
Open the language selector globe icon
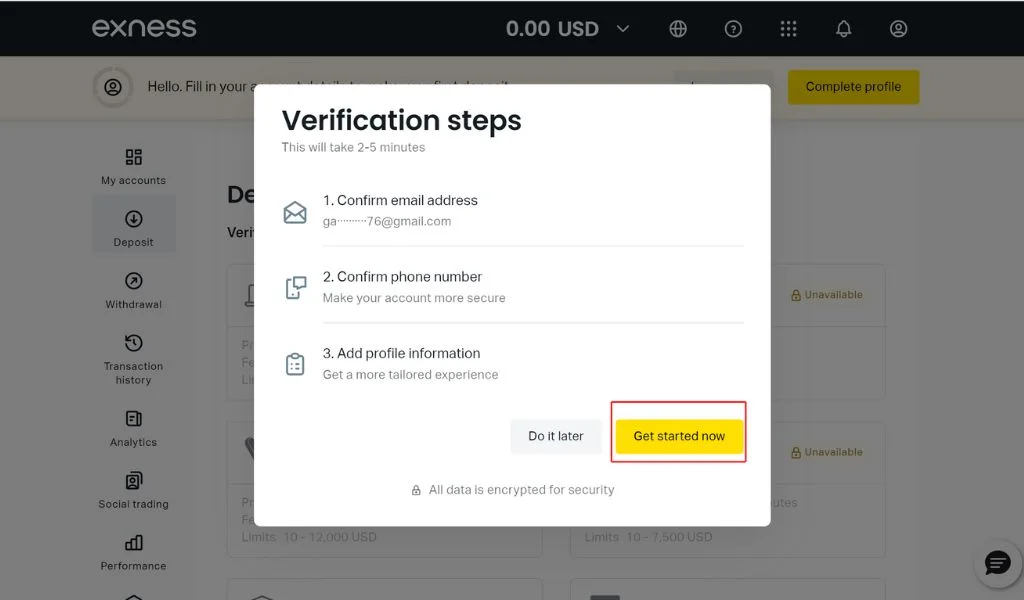pos(678,29)
